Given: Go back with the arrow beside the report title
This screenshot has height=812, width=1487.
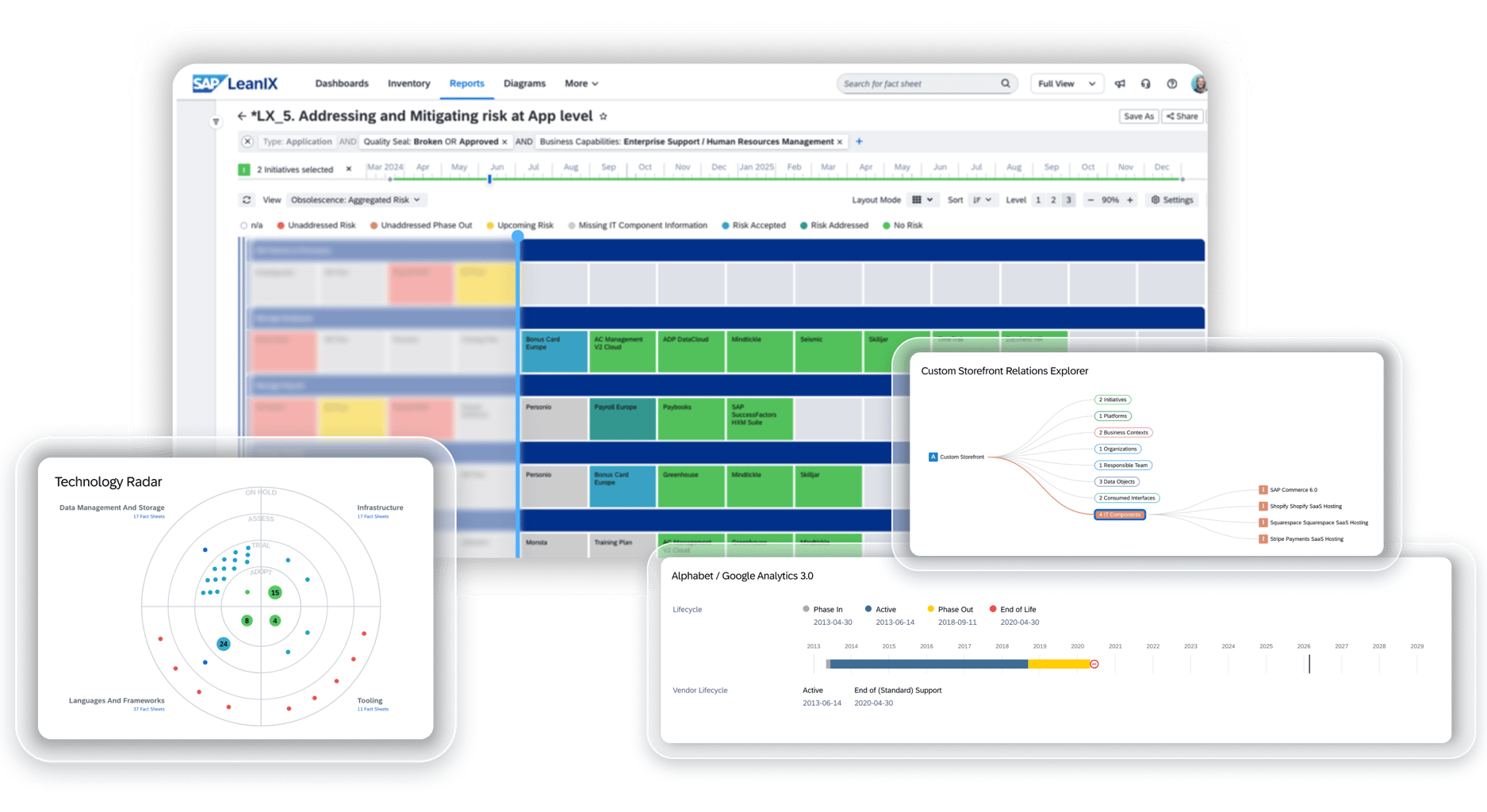Looking at the screenshot, I should tap(242, 117).
